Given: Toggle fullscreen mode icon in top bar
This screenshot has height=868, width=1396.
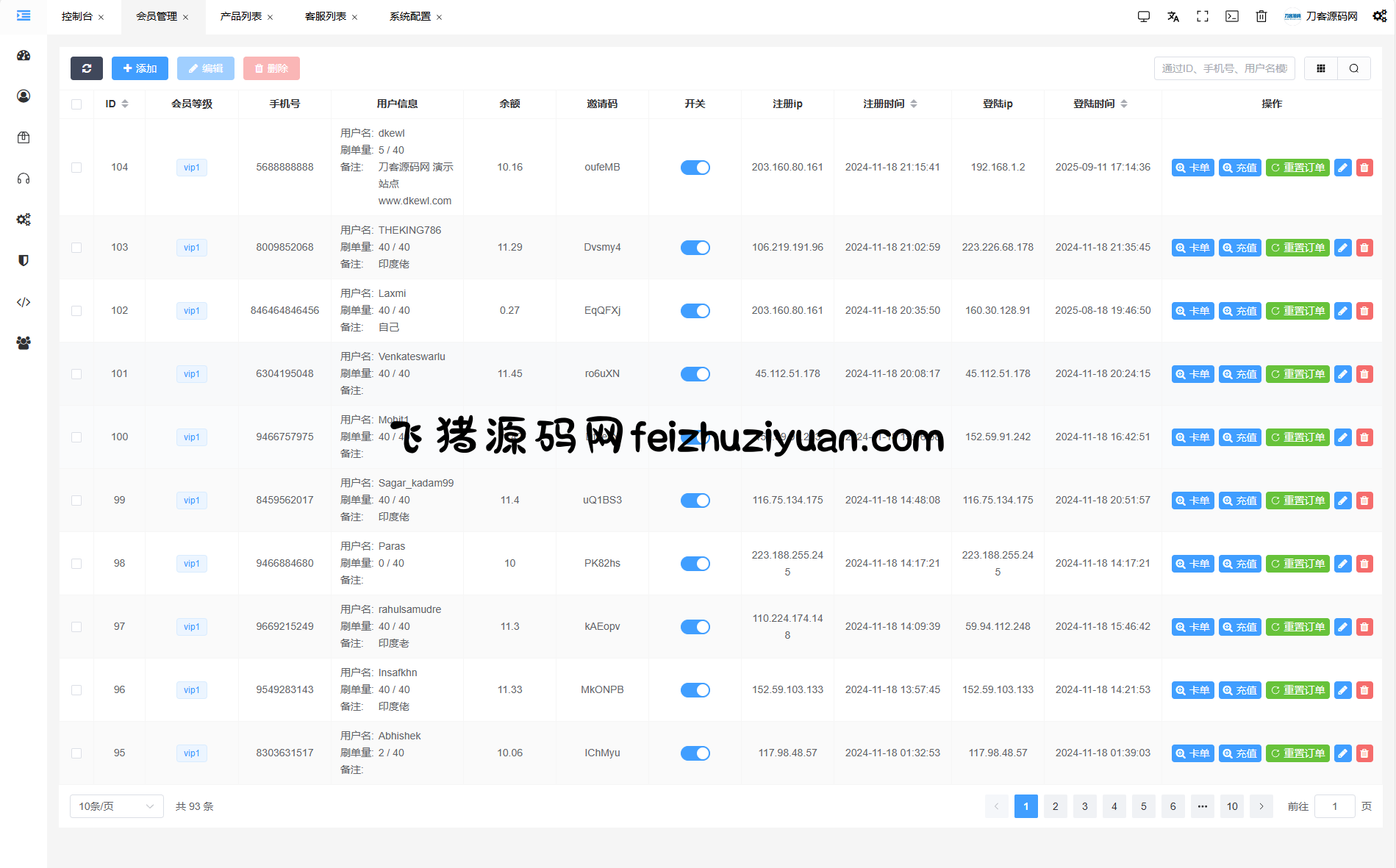Looking at the screenshot, I should tap(1203, 16).
